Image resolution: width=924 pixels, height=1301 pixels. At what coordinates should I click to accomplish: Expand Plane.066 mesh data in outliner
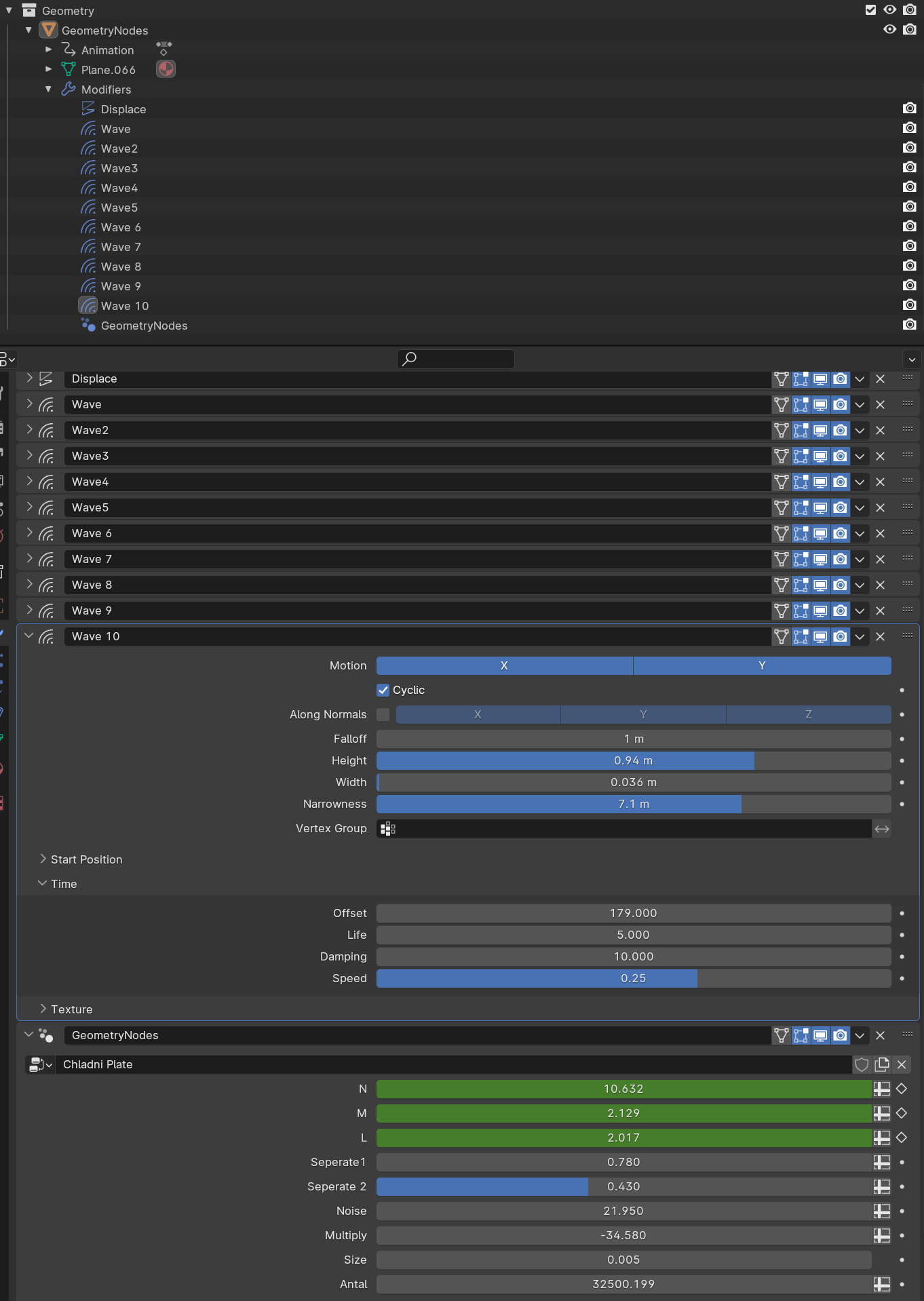(x=48, y=69)
